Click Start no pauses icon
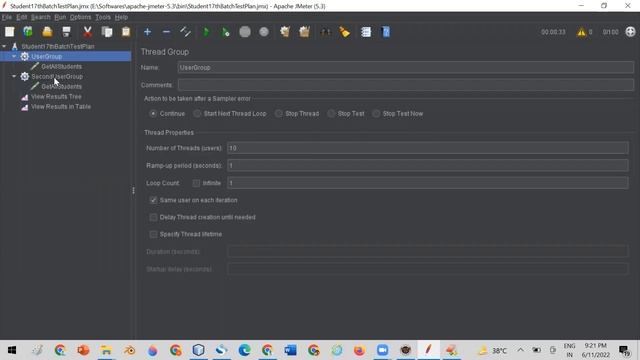Image resolution: width=640 pixels, height=360 pixels. (x=225, y=32)
